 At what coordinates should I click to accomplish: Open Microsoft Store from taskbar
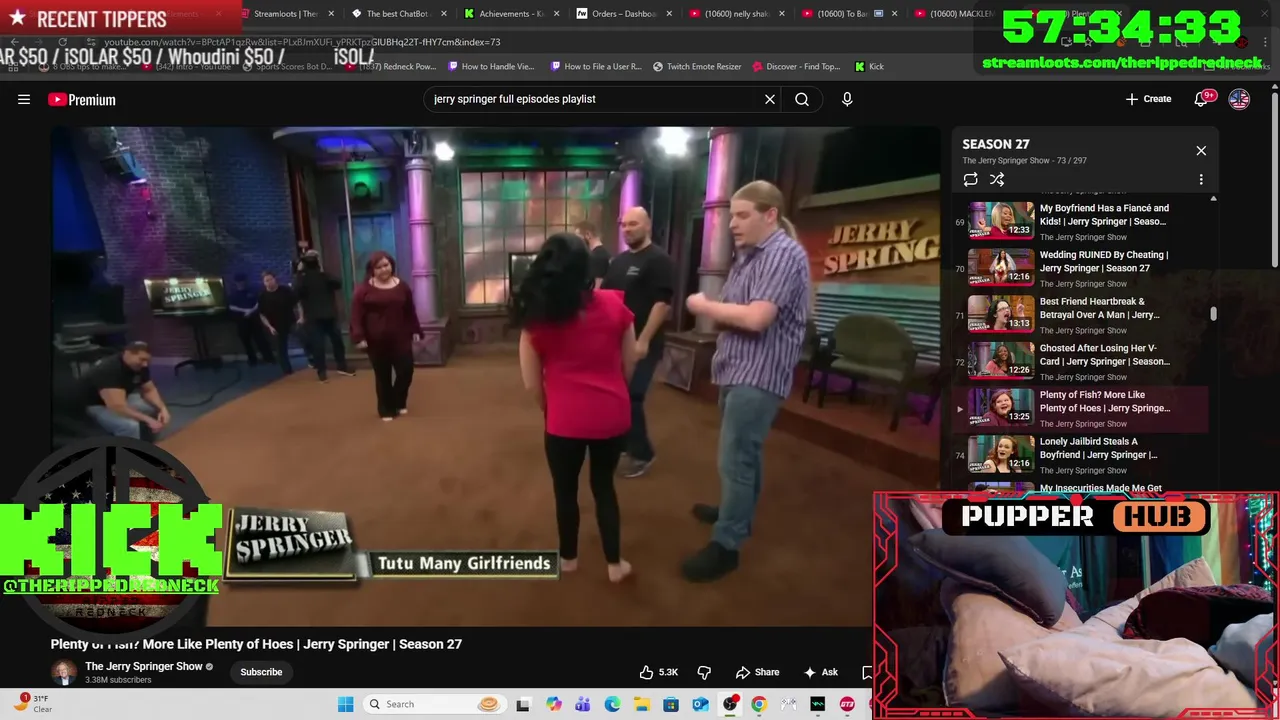click(x=671, y=704)
